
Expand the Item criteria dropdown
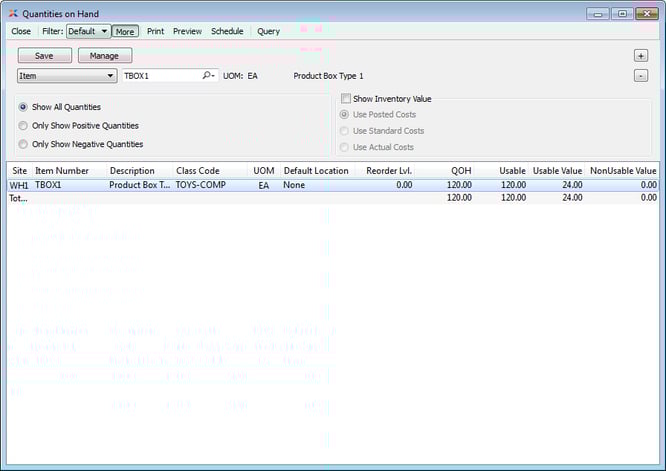pos(66,75)
